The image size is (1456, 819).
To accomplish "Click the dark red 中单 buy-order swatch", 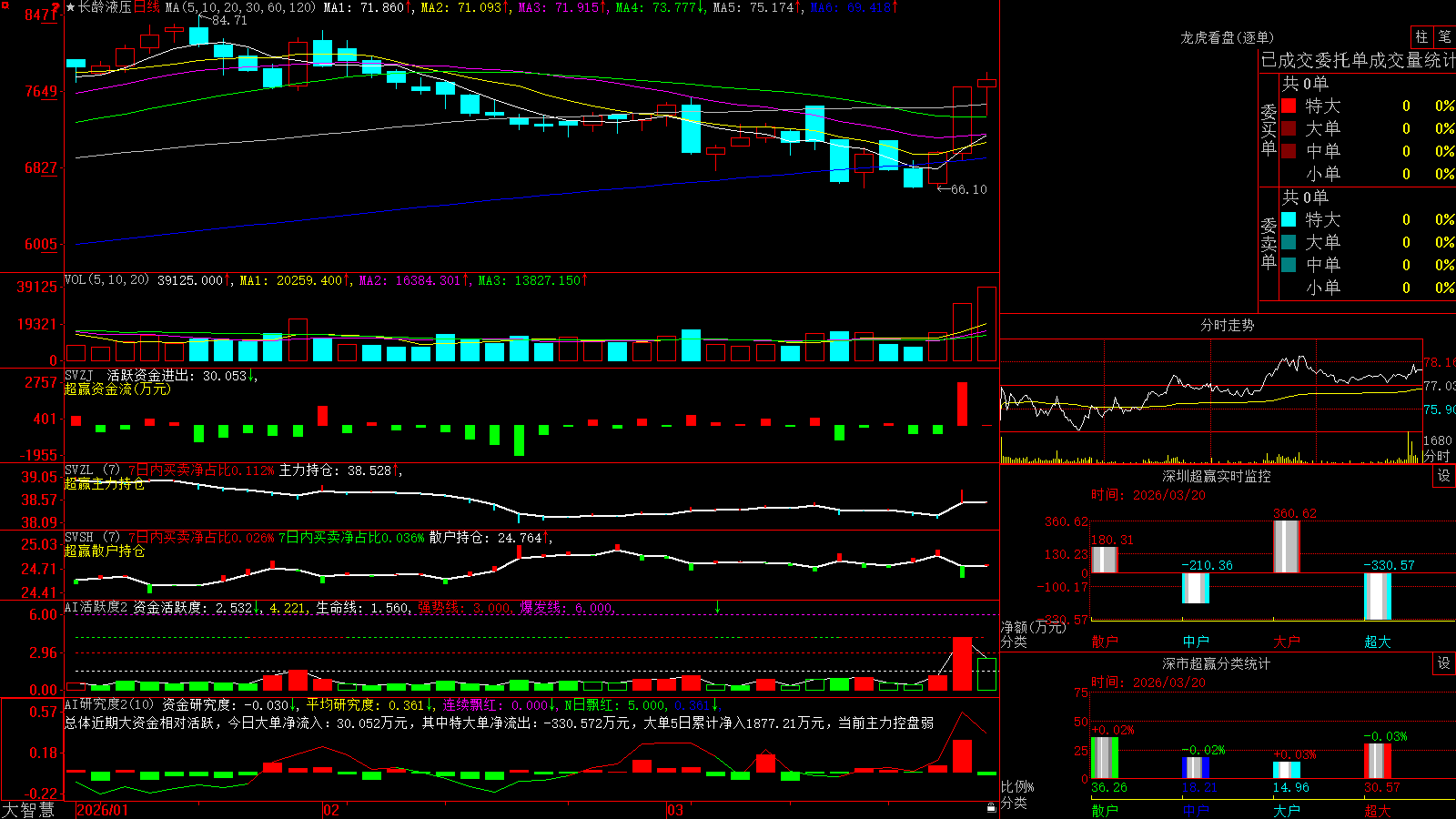I will point(1289,151).
